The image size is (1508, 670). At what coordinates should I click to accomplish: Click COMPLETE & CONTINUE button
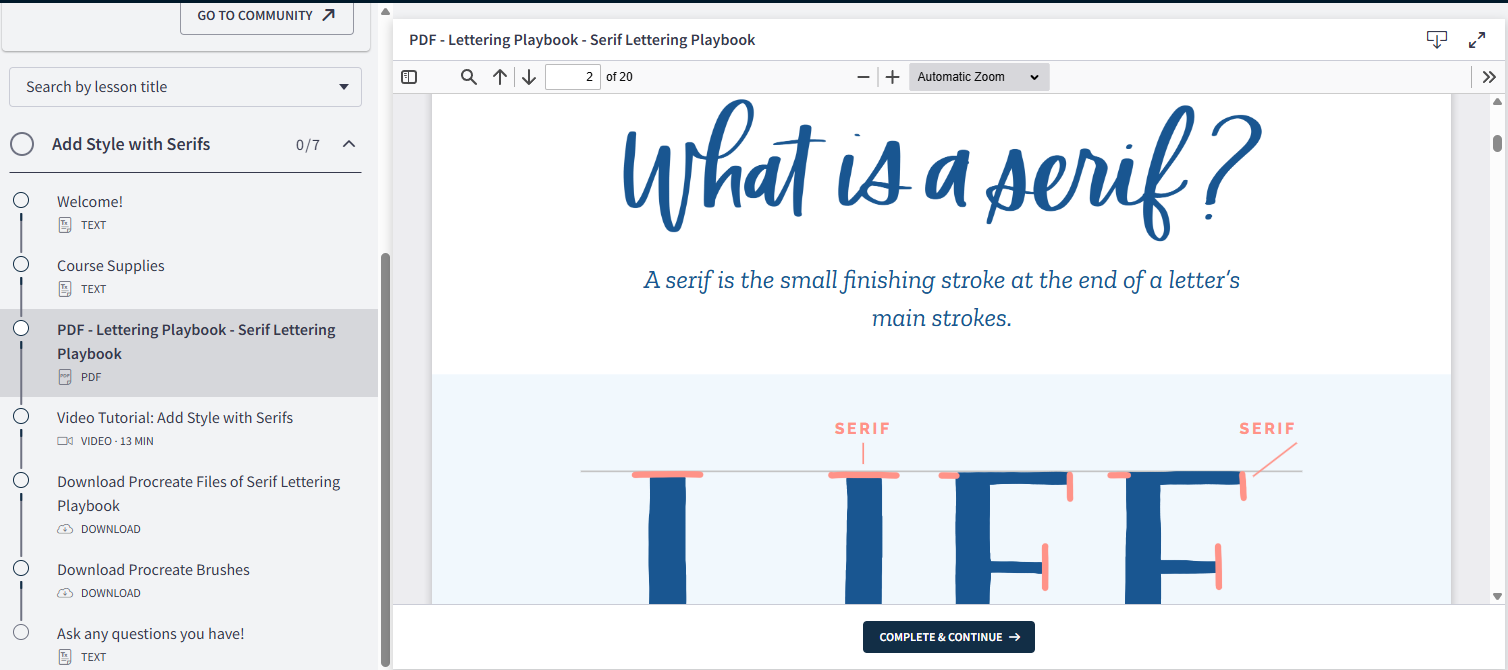pyautogui.click(x=949, y=637)
